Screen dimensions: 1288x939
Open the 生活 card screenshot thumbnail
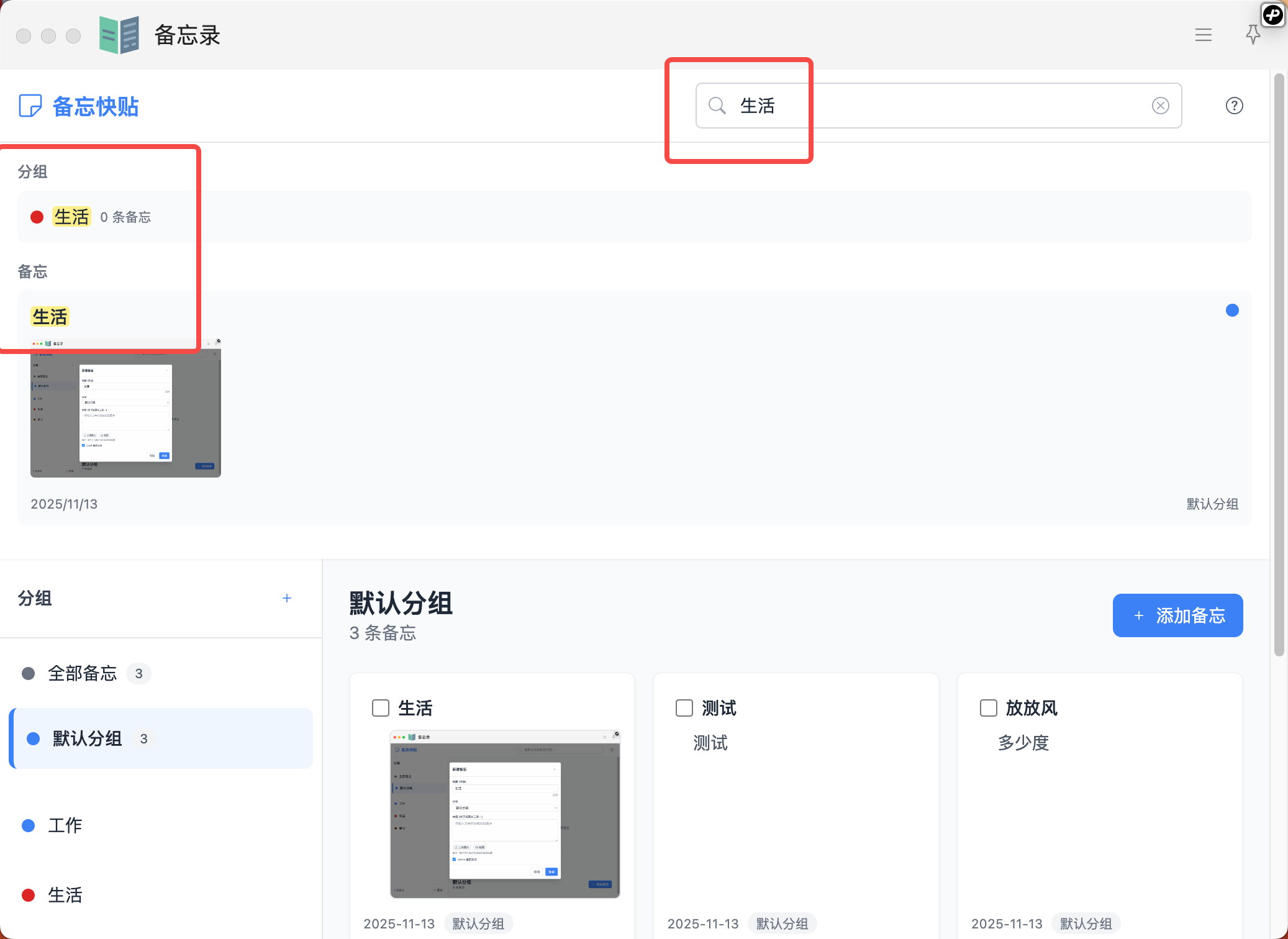(x=504, y=814)
